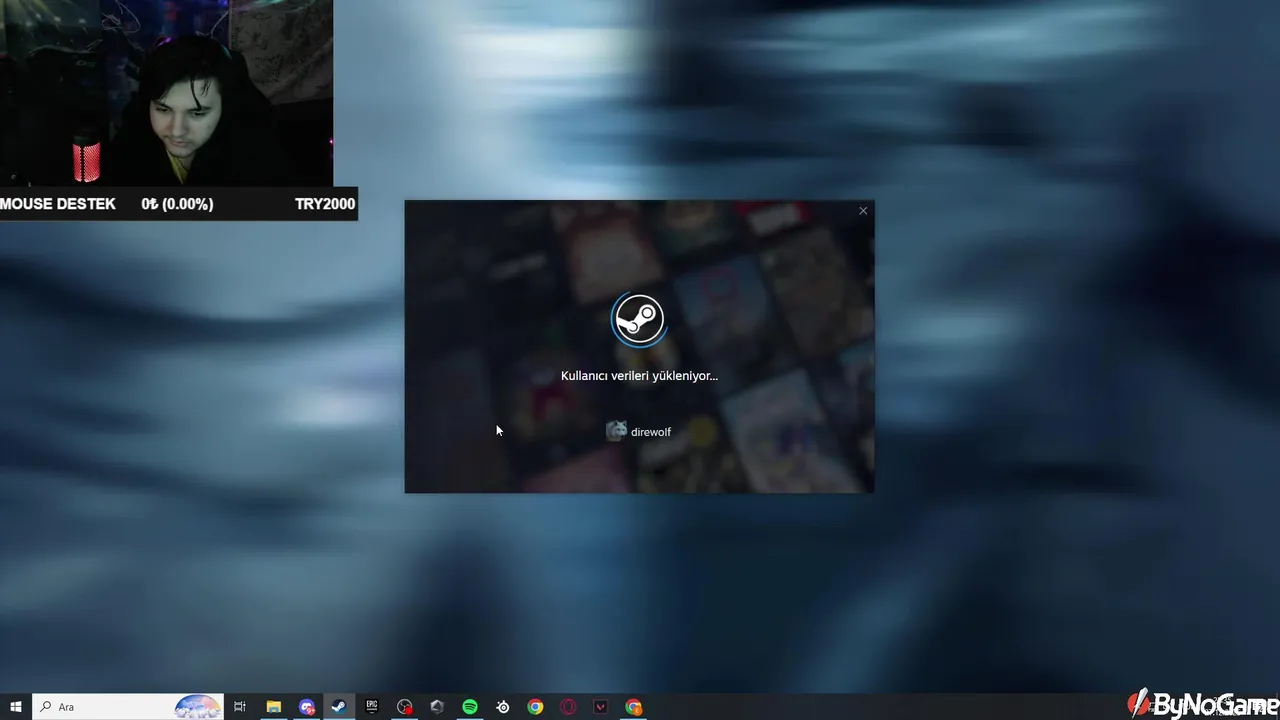
Task: Launch Epic Games from the taskbar
Action: (372, 707)
